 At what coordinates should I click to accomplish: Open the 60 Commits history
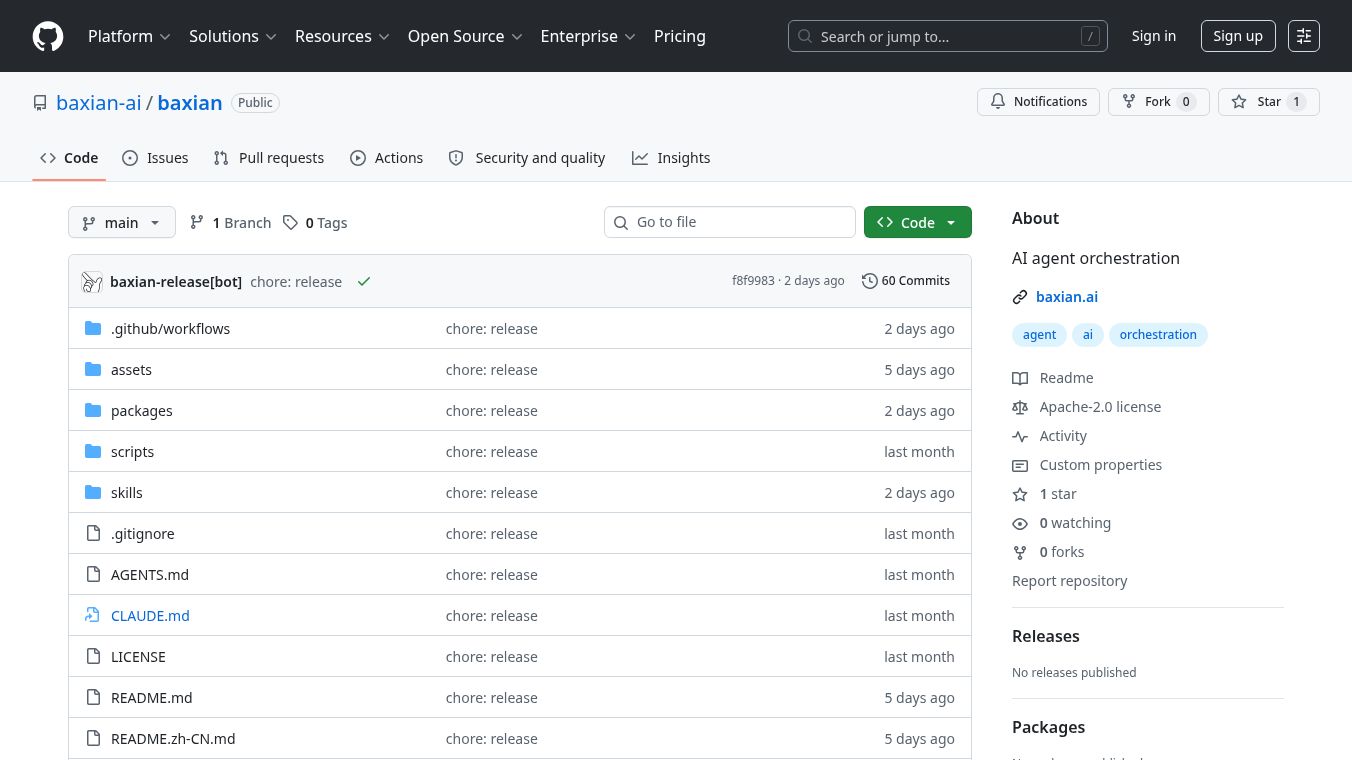coord(906,281)
